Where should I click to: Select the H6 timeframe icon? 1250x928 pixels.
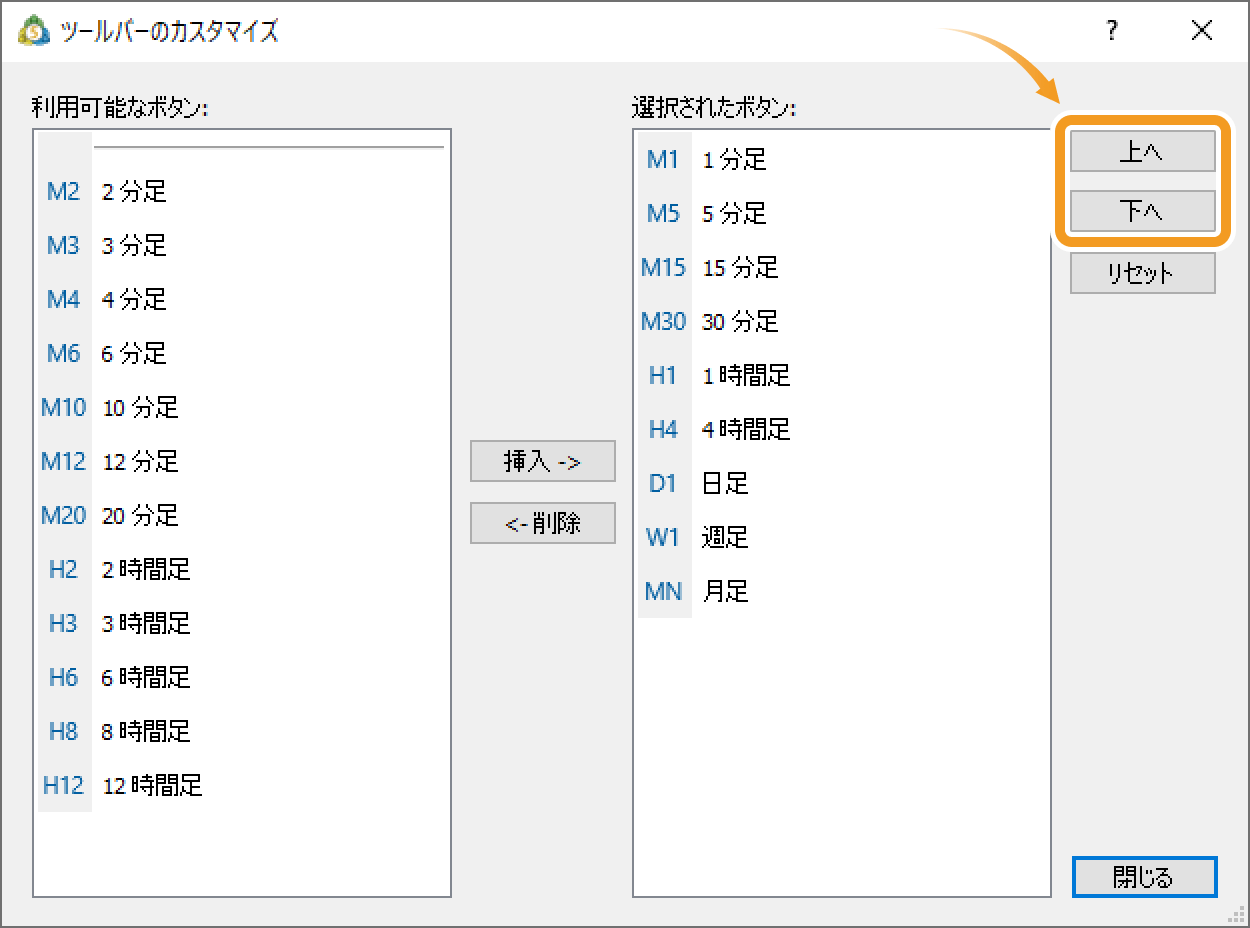(63, 678)
